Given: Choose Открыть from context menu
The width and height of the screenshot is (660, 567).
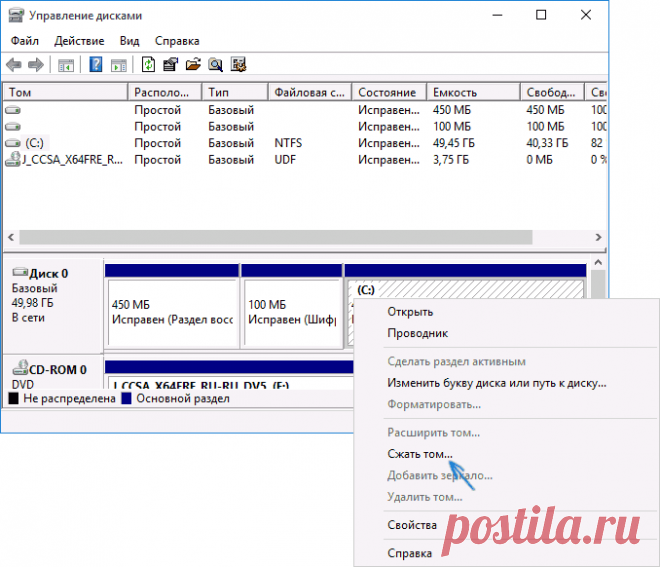Looking at the screenshot, I should pyautogui.click(x=410, y=312).
